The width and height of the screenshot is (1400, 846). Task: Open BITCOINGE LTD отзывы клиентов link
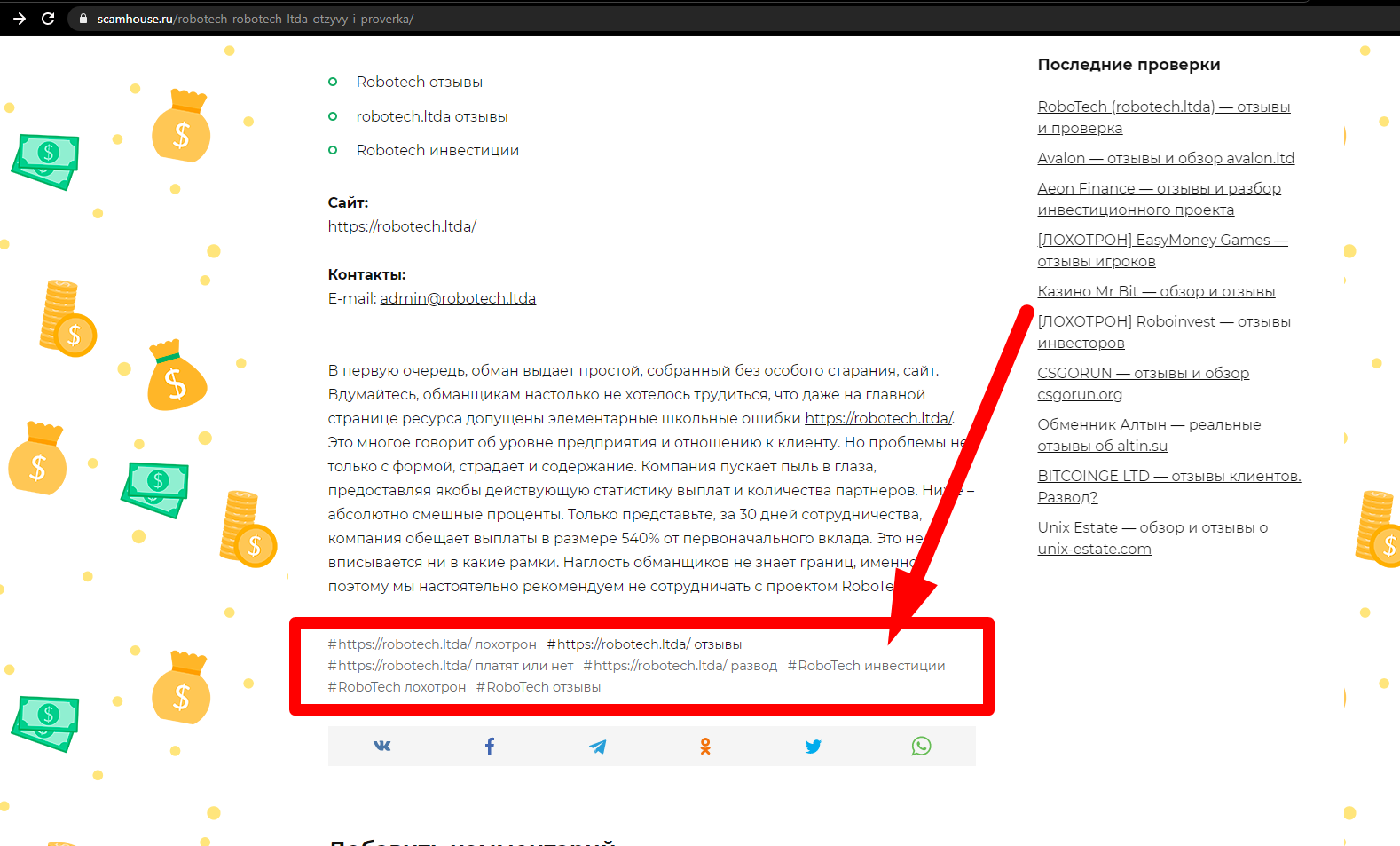click(x=1169, y=486)
